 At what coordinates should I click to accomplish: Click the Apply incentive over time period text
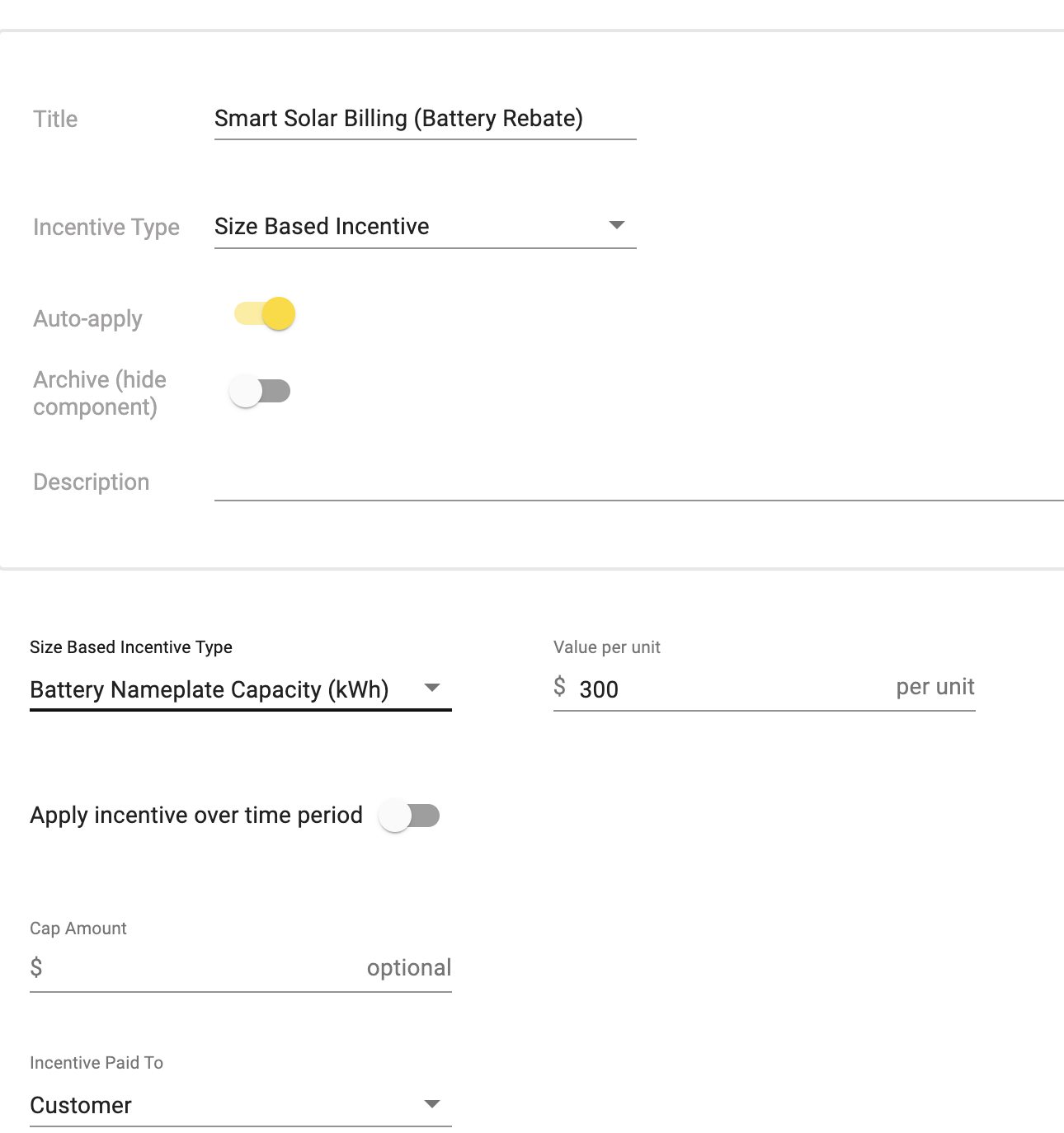coord(196,815)
